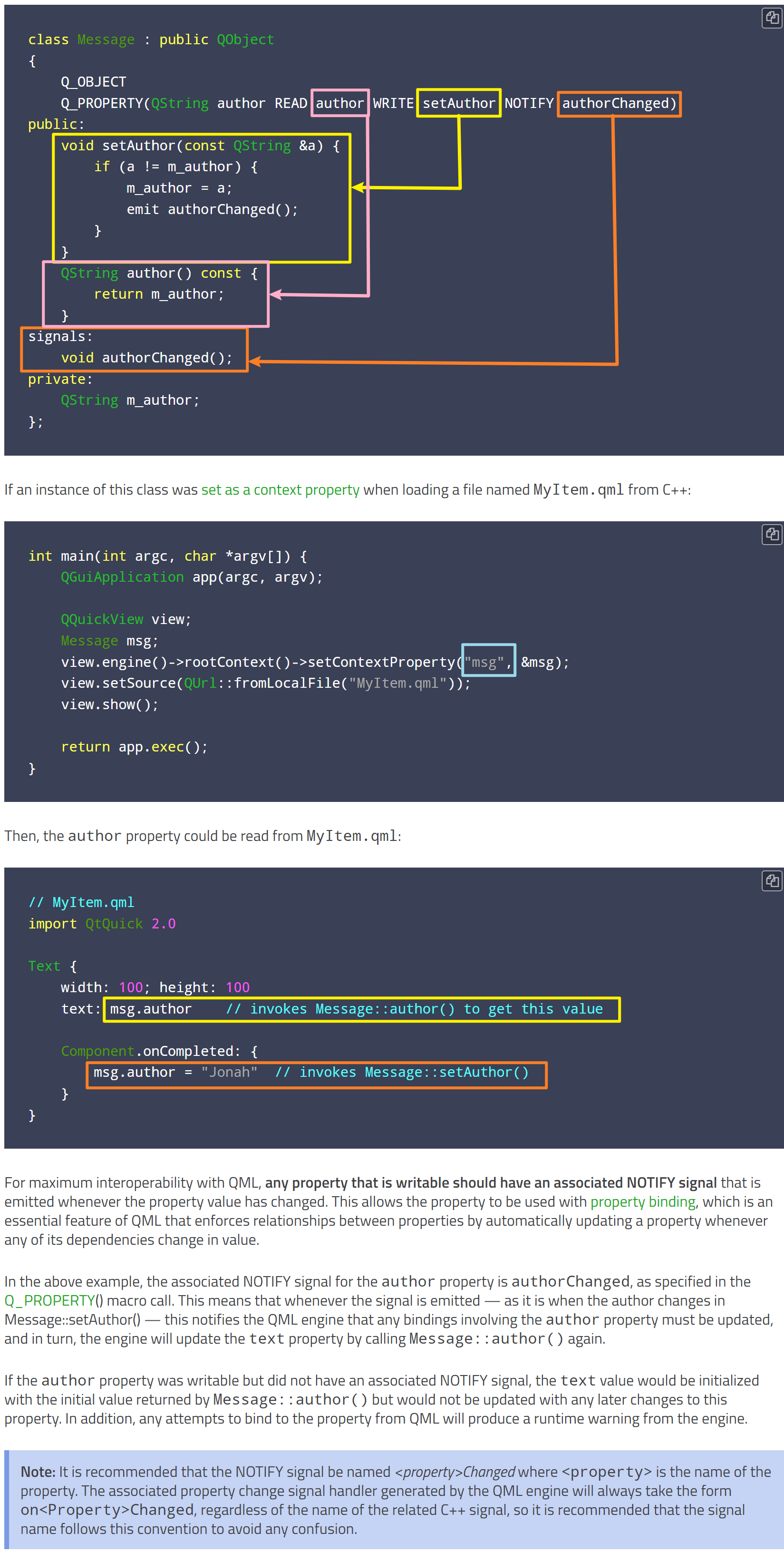Viewport: 784px width, 1552px height.
Task: Open the 'set as a context property' link
Action: pos(280,490)
